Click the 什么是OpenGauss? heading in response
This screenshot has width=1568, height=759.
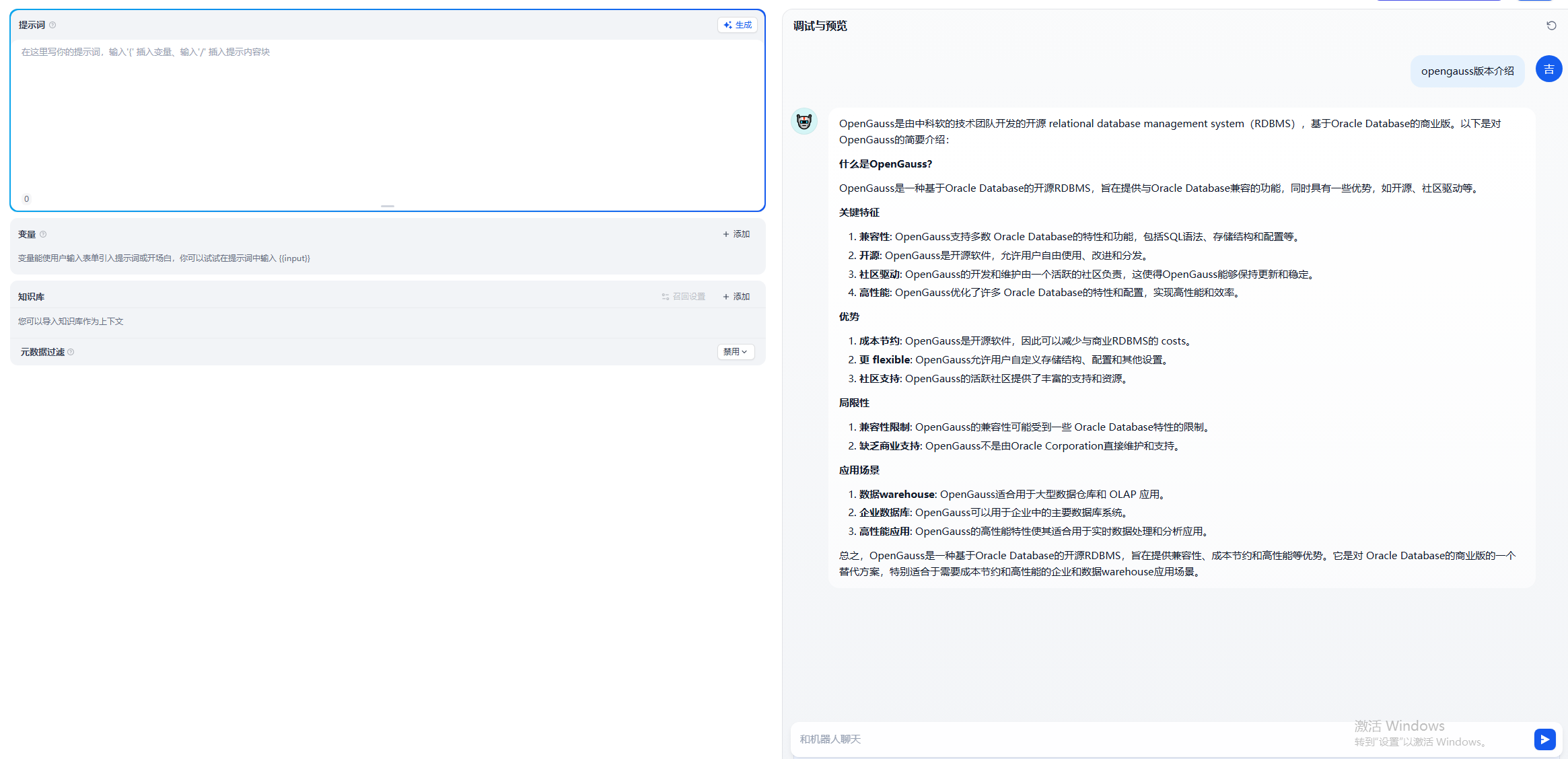885,164
